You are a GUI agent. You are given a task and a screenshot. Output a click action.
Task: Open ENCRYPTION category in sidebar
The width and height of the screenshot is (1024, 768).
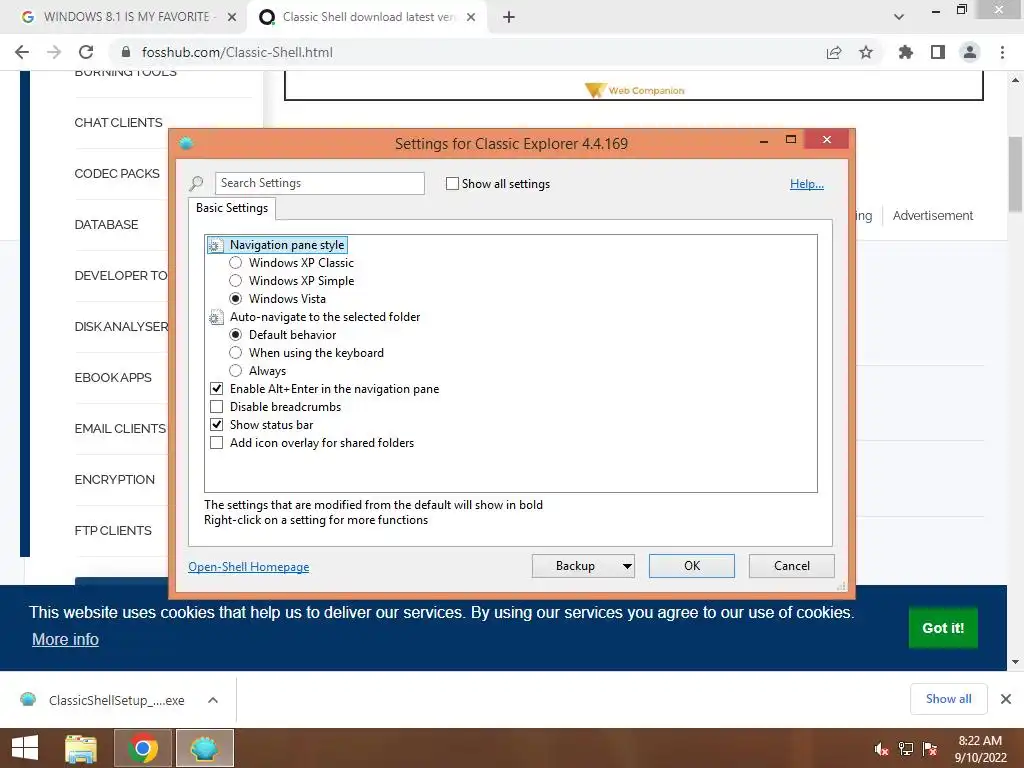(x=115, y=479)
